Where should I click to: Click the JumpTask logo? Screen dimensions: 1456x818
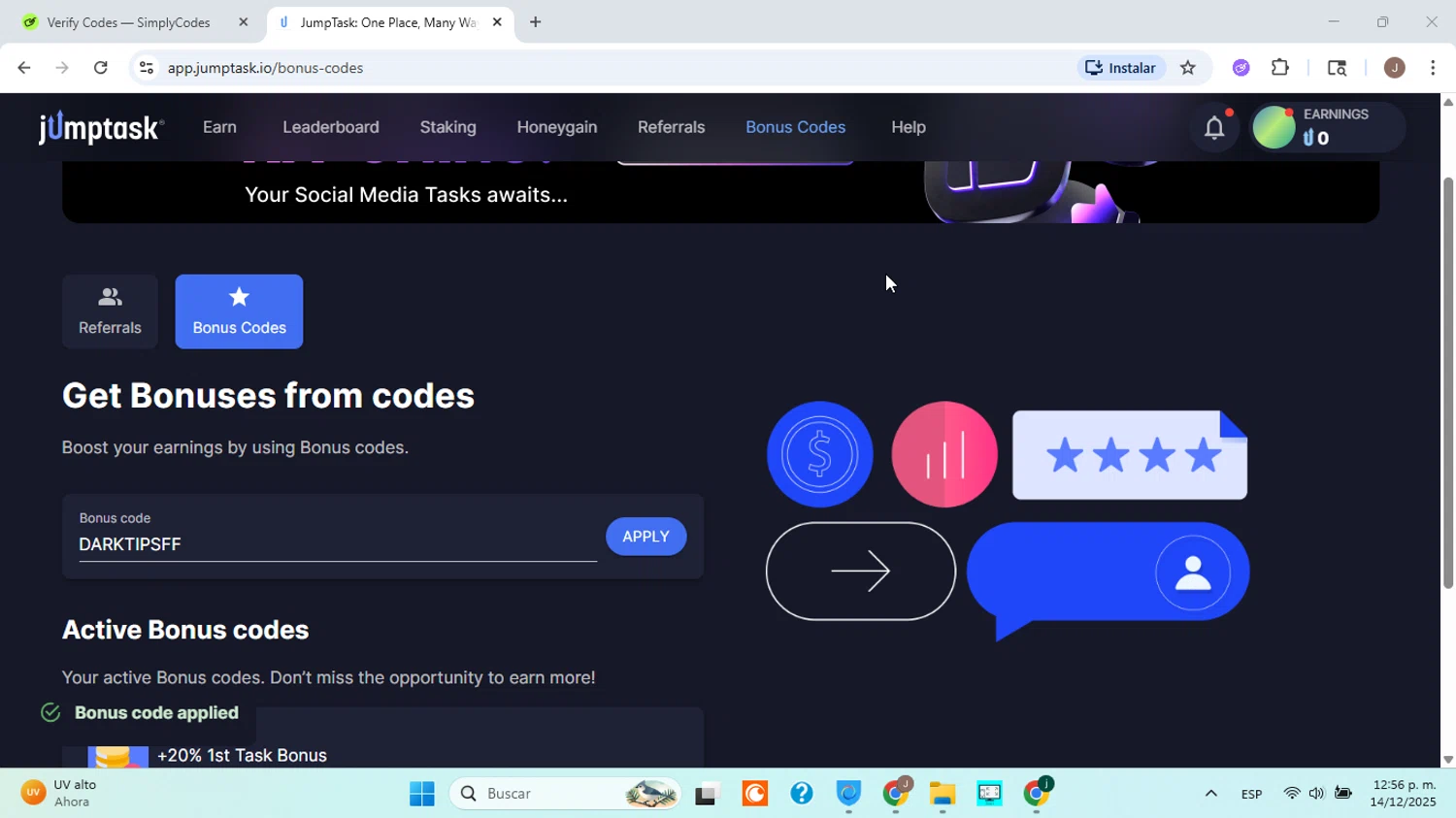[x=101, y=127]
